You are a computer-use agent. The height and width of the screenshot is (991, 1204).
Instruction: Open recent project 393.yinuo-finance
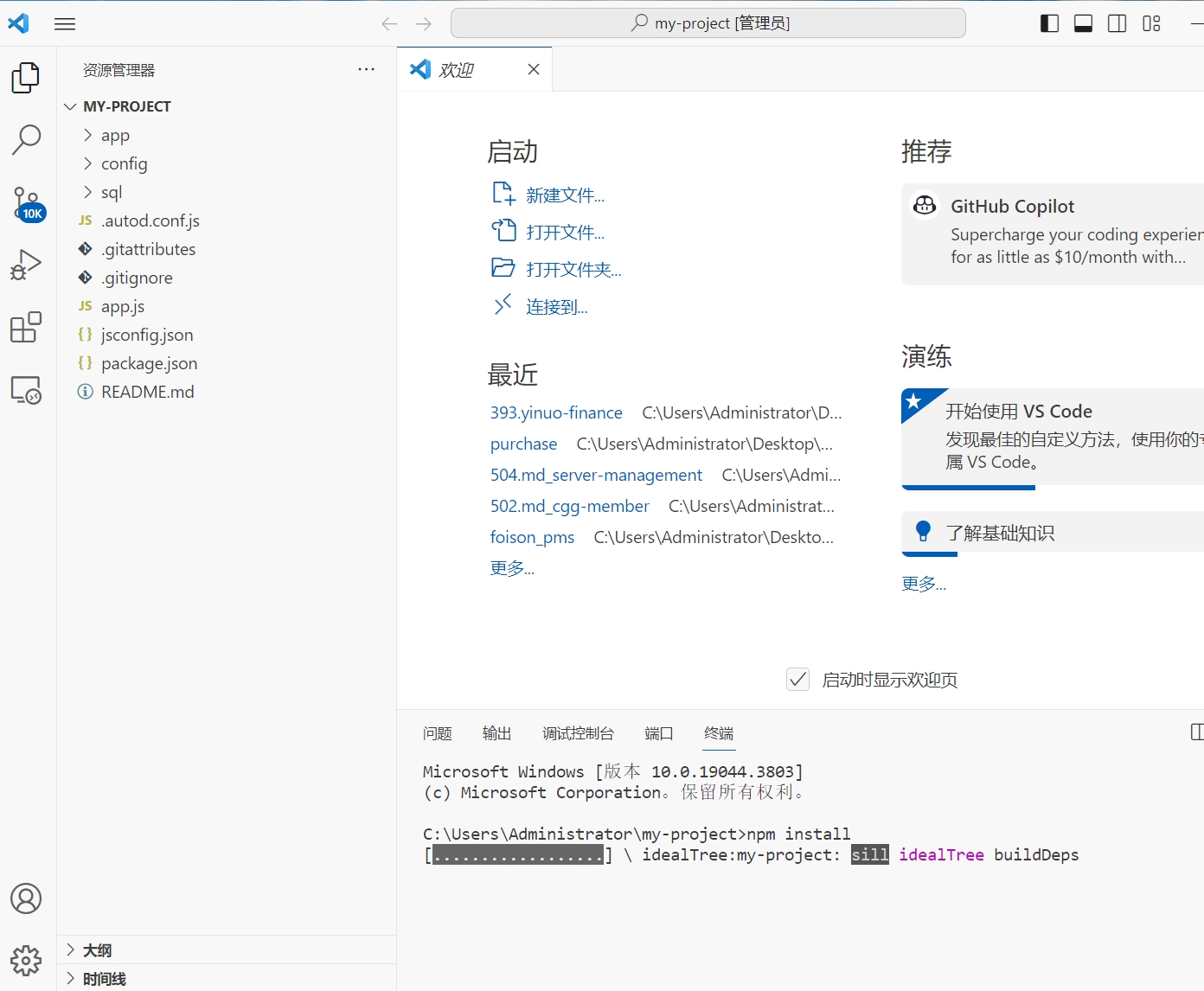pyautogui.click(x=556, y=412)
